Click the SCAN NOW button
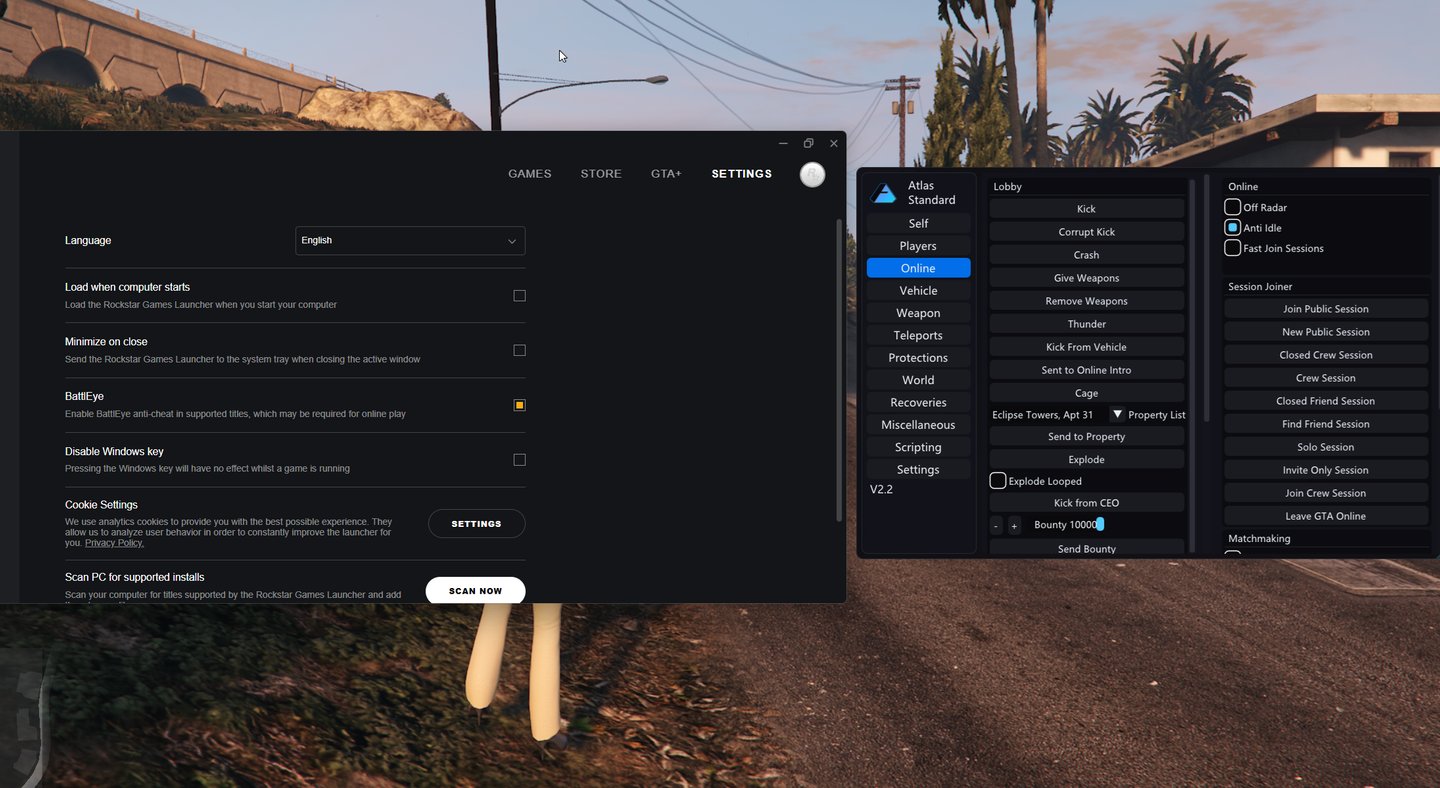 475,591
